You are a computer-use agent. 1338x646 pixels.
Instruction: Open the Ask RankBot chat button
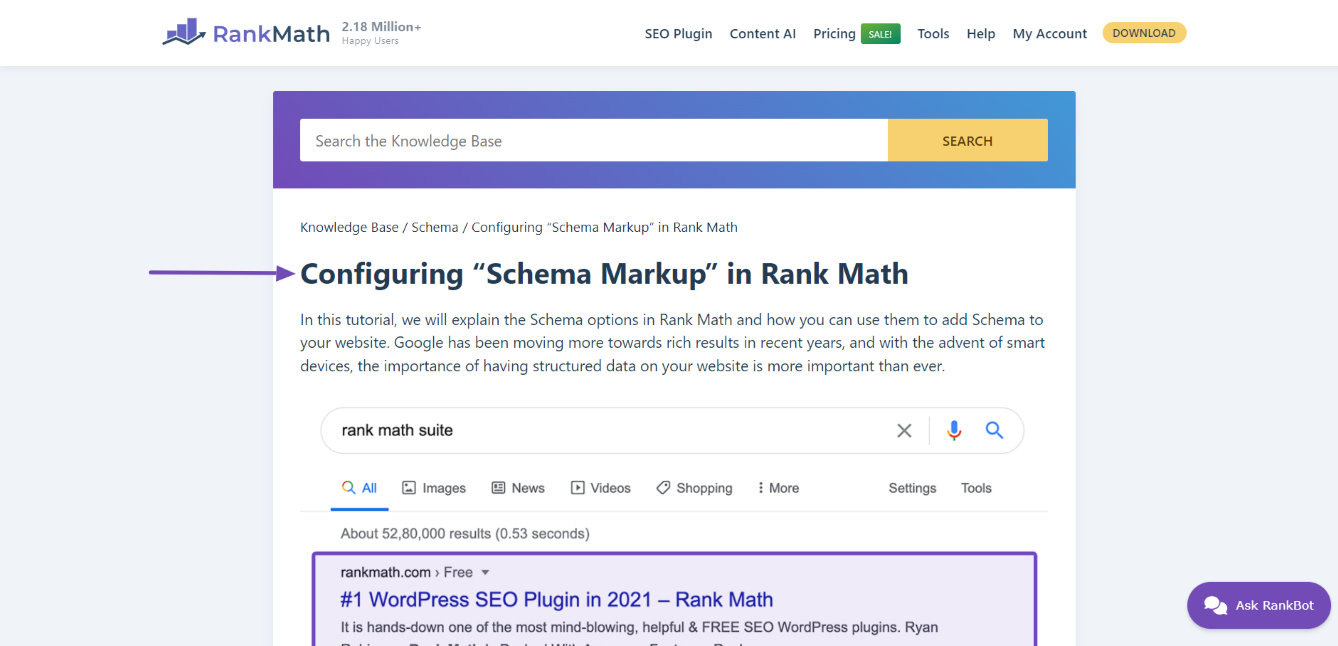1259,605
